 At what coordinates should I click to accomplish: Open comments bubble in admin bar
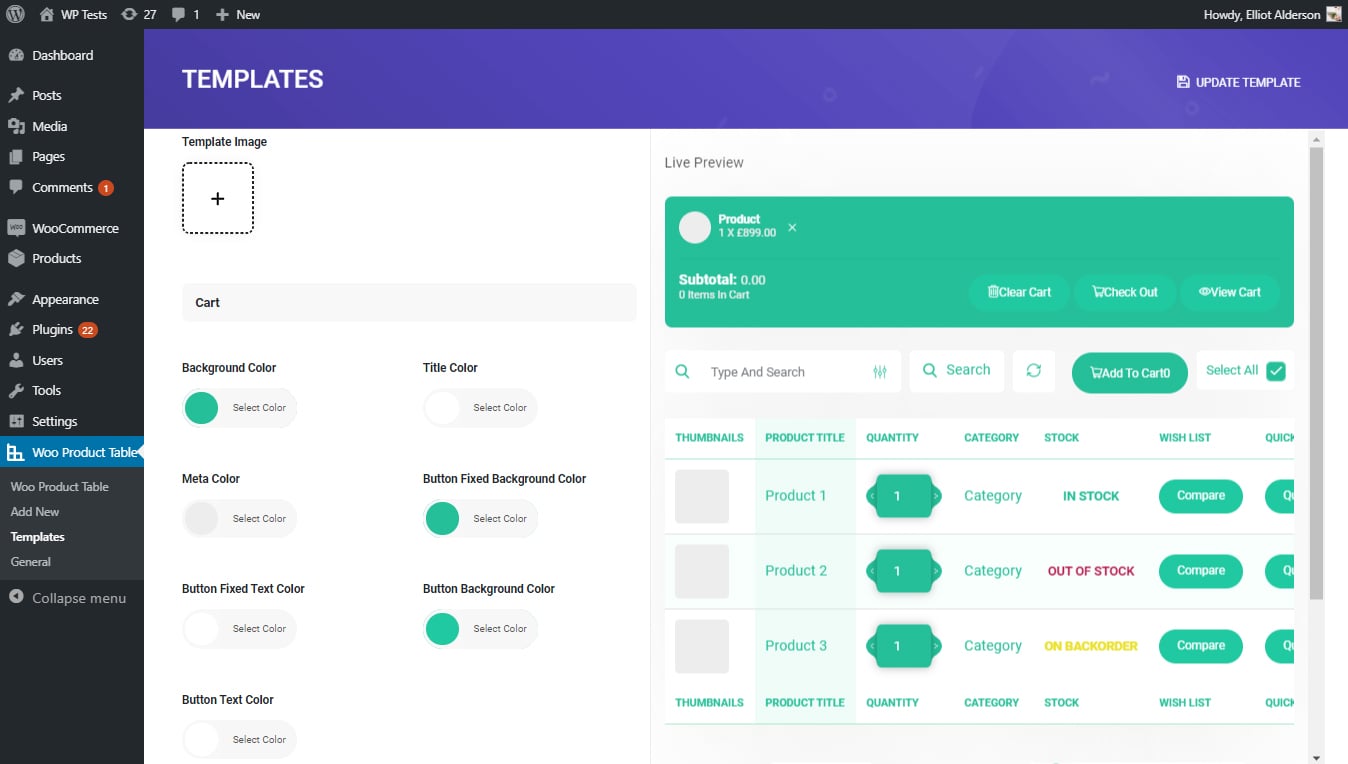click(x=185, y=14)
